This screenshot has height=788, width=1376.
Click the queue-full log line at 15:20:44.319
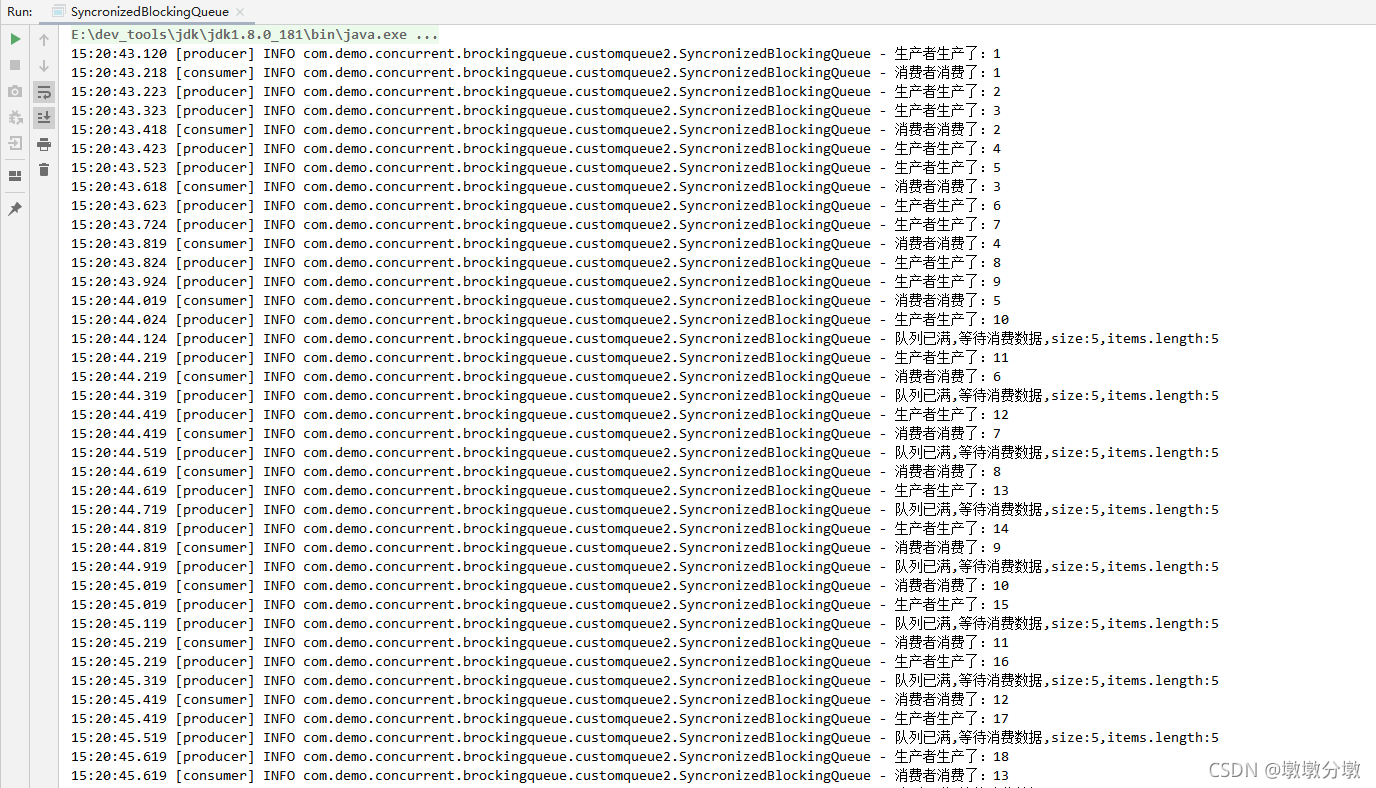pos(645,396)
